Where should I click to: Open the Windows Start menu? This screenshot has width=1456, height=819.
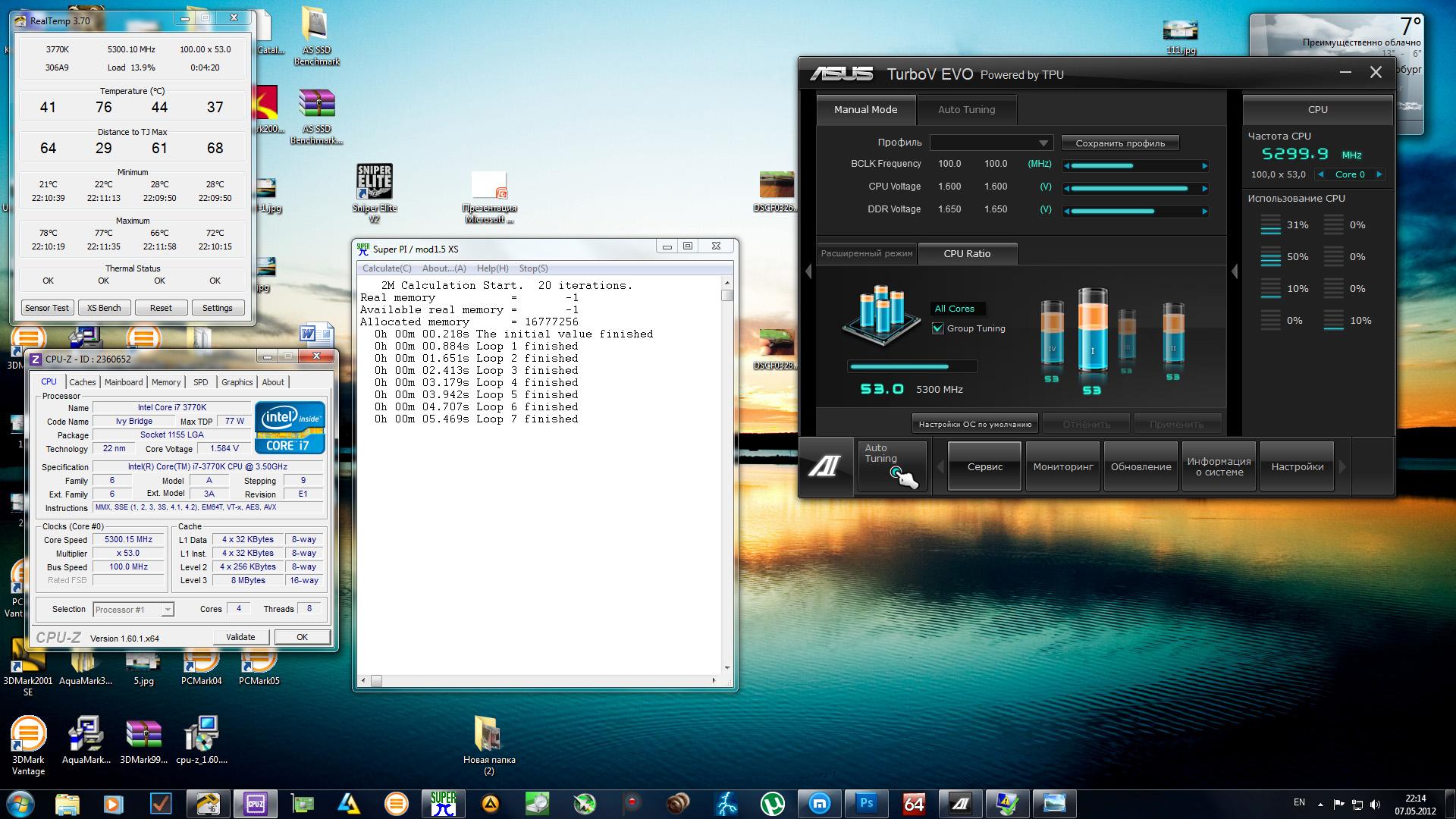coord(20,804)
